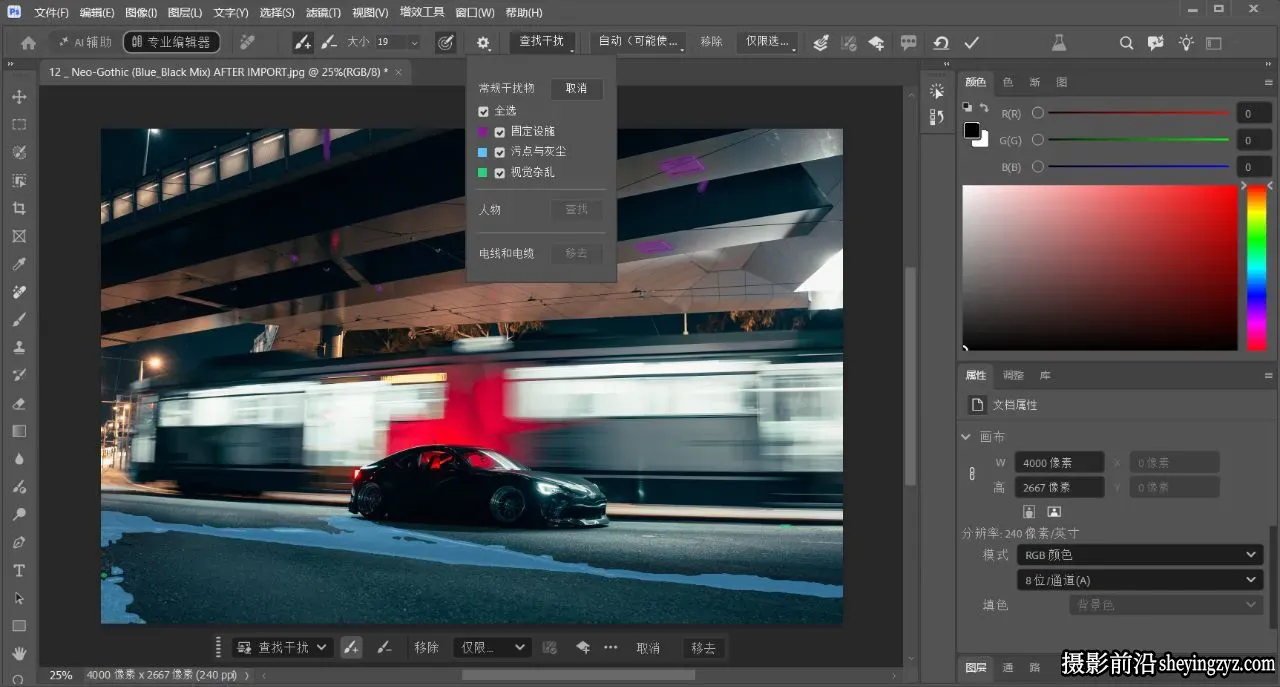Open the 自动（可能使… dropdown
Viewport: 1280px width, 687px height.
coord(639,42)
